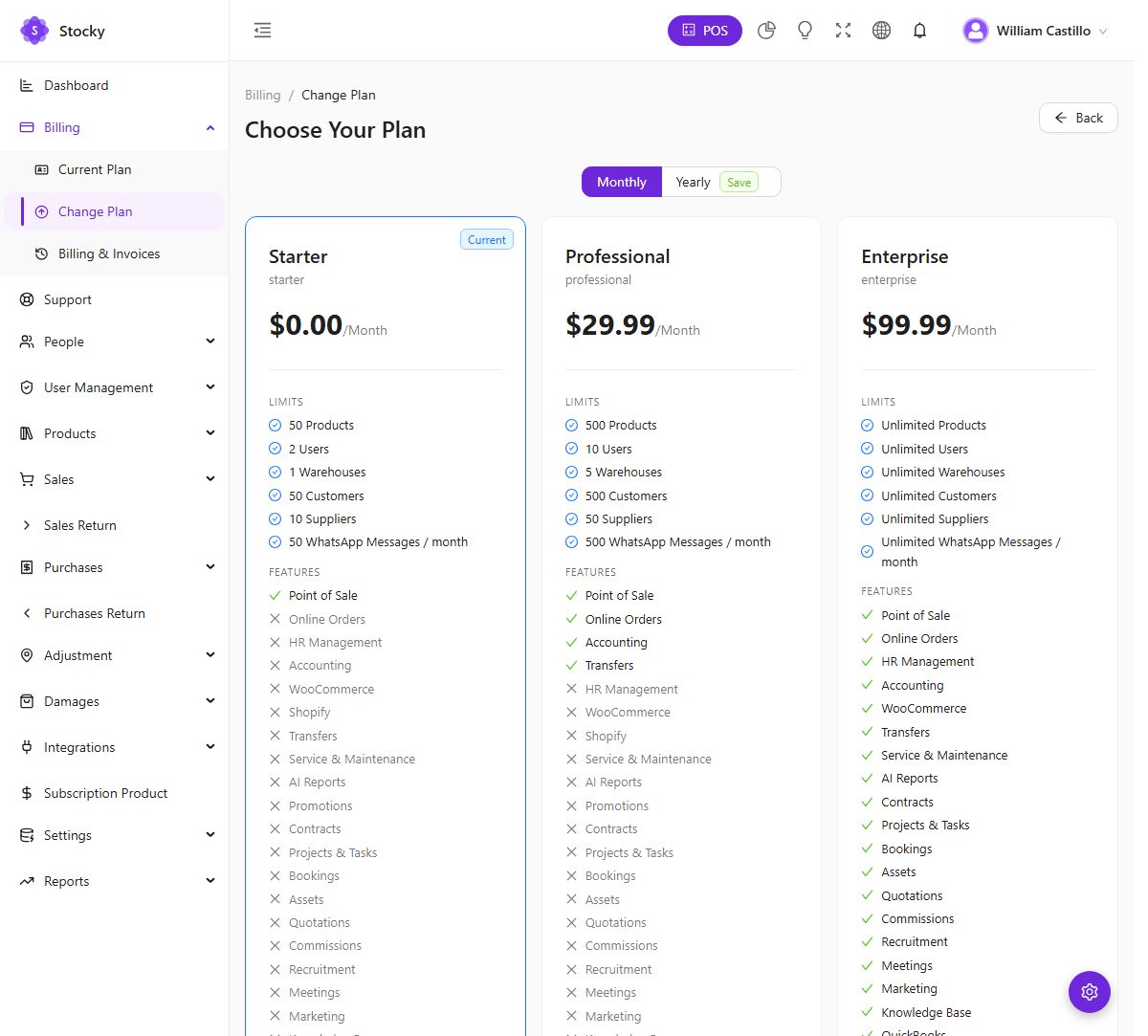Image resolution: width=1148 pixels, height=1036 pixels.
Task: Open notifications bell icon
Action: 919,31
